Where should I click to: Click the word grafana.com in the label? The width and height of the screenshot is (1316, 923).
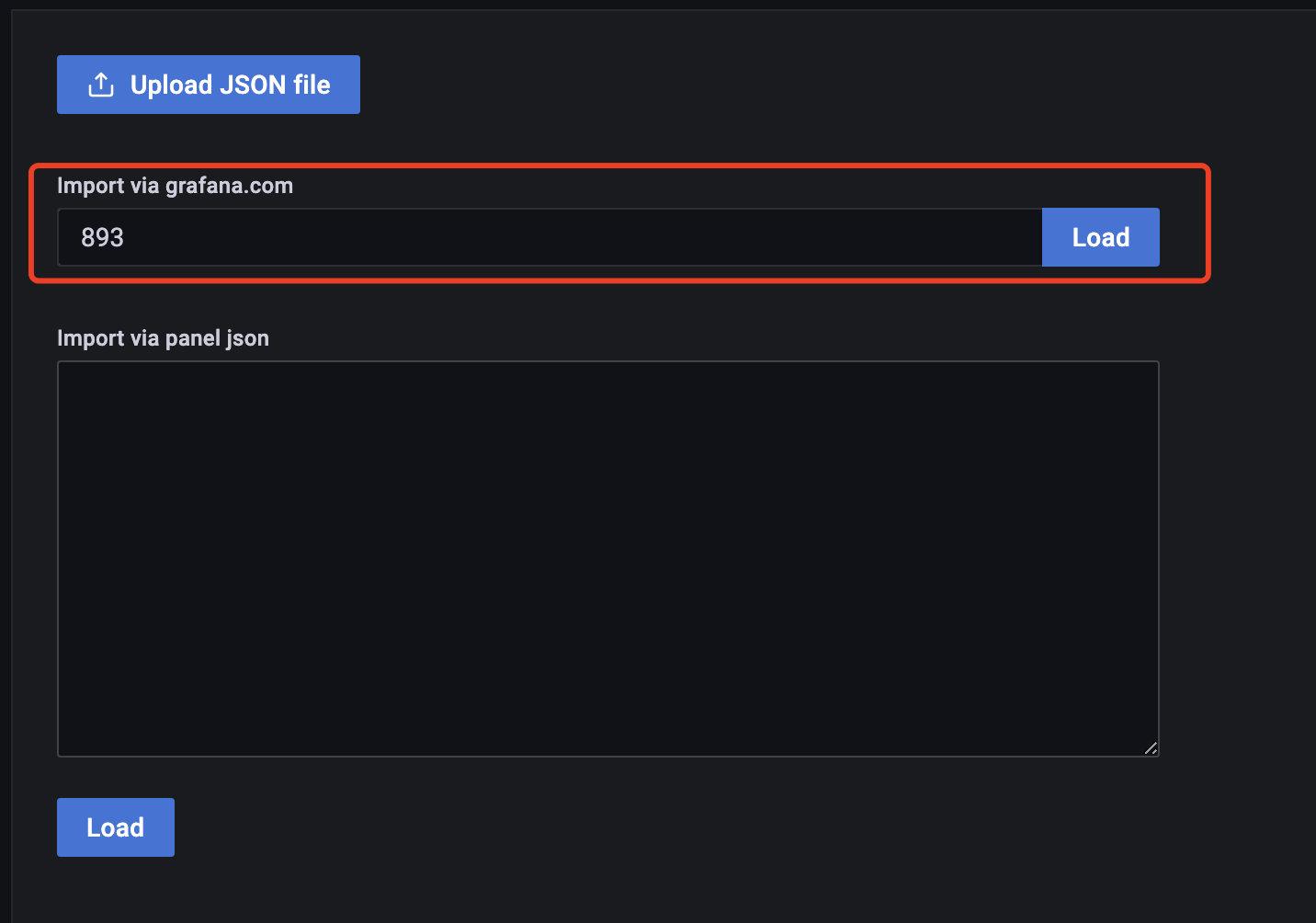coord(229,186)
